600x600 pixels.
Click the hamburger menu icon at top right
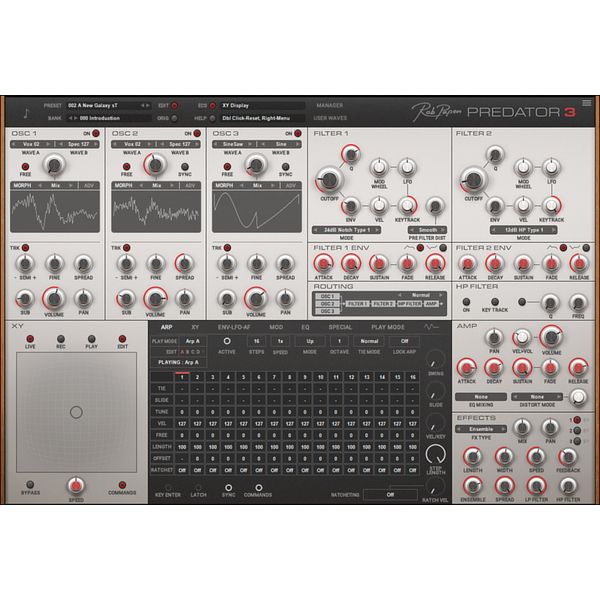tap(586, 103)
